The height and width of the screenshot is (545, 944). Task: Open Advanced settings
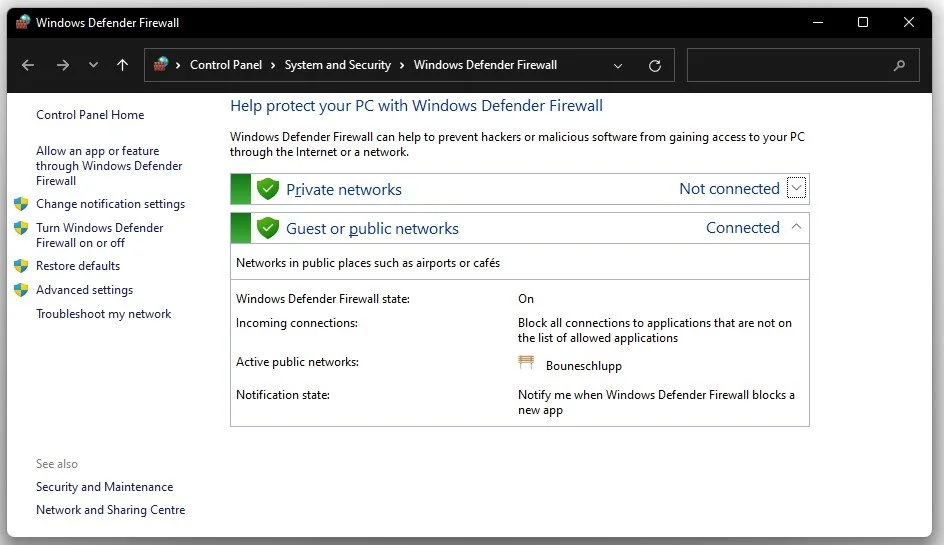pyautogui.click(x=84, y=290)
